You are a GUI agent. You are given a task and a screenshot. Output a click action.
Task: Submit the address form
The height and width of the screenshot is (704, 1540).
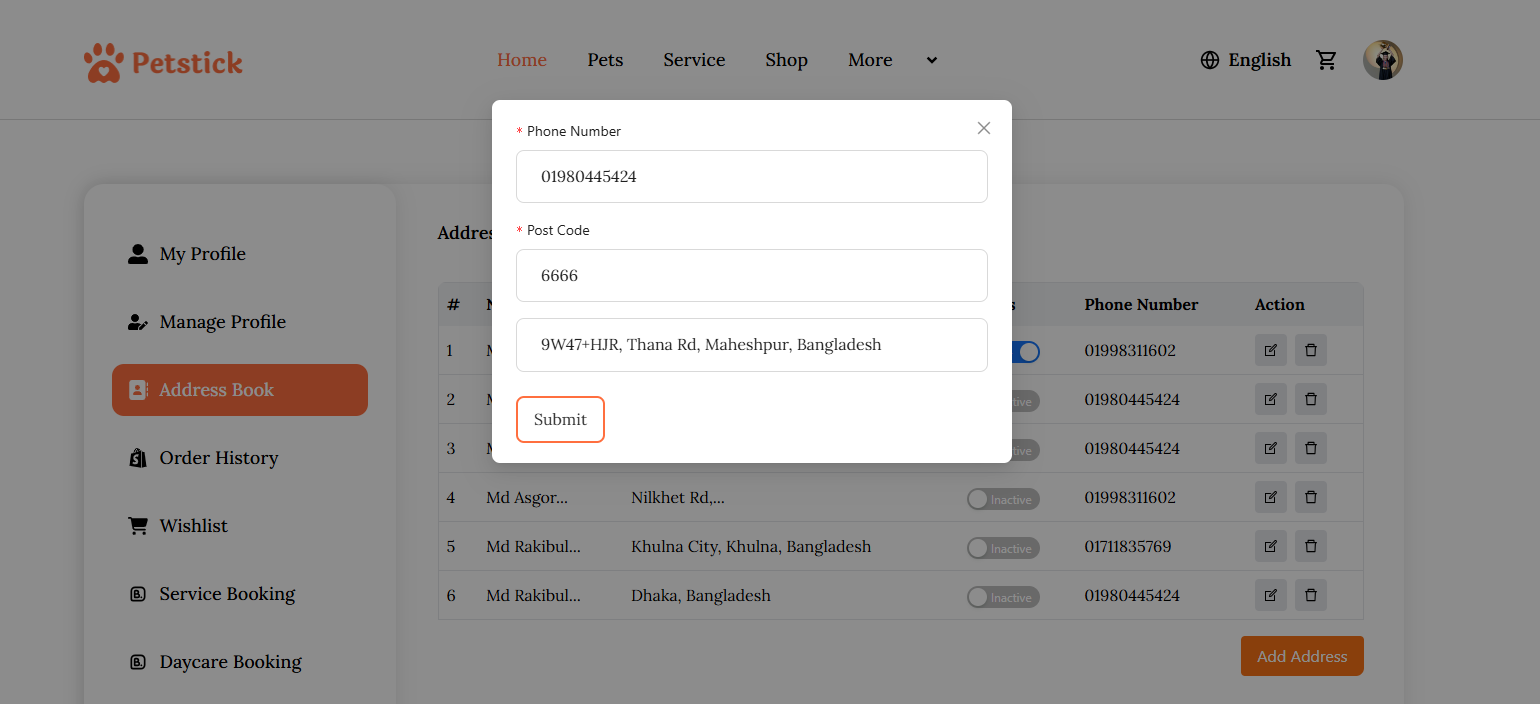560,419
